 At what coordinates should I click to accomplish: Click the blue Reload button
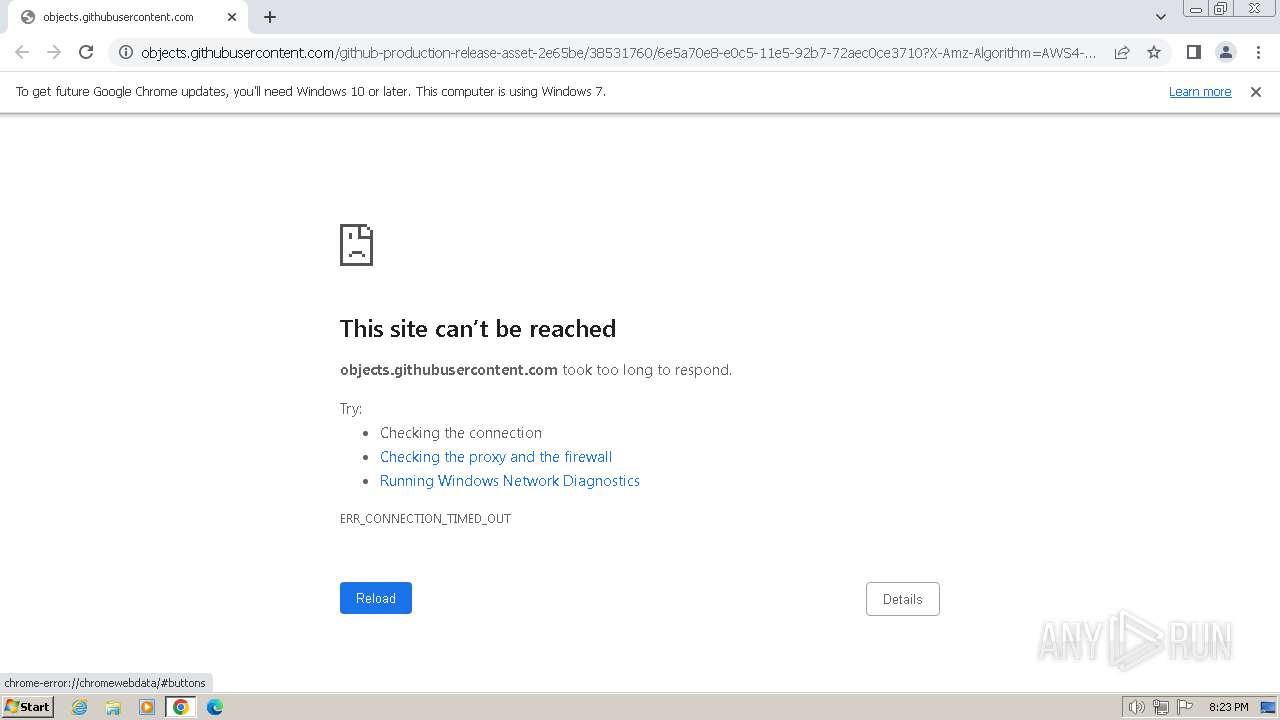(x=376, y=598)
